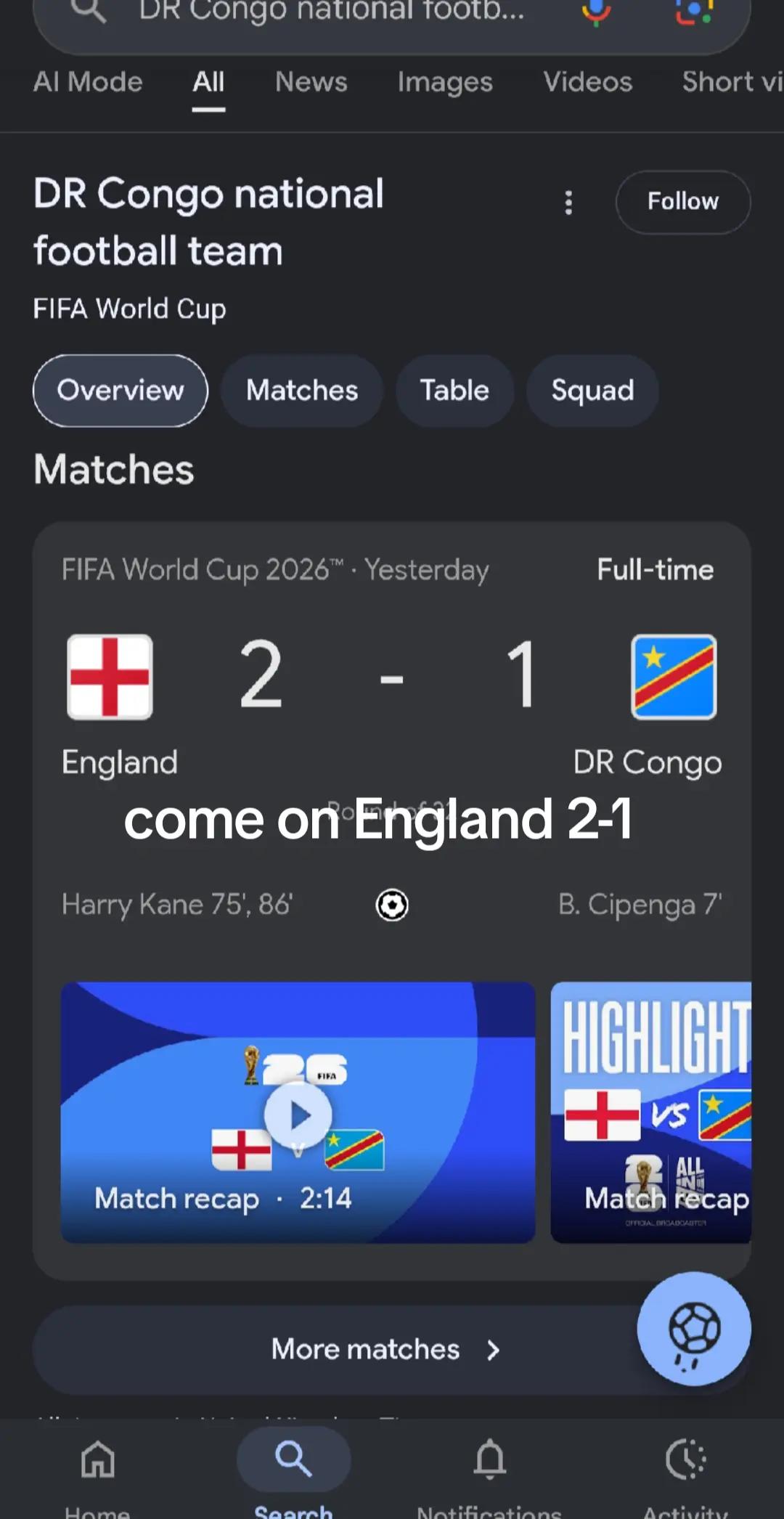Tap the goal ball icon between scorers
Viewport: 784px width, 1519px height.
(392, 905)
